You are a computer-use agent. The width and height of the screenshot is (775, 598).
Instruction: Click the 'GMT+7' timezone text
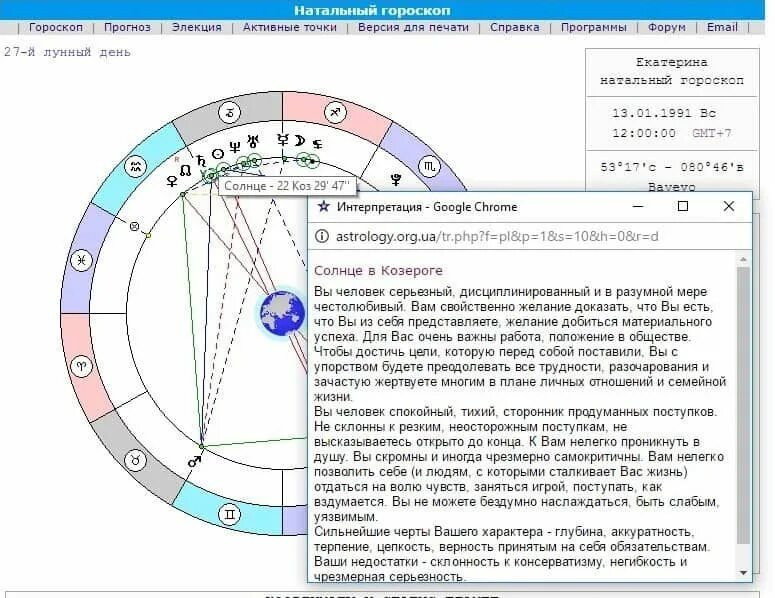712,133
